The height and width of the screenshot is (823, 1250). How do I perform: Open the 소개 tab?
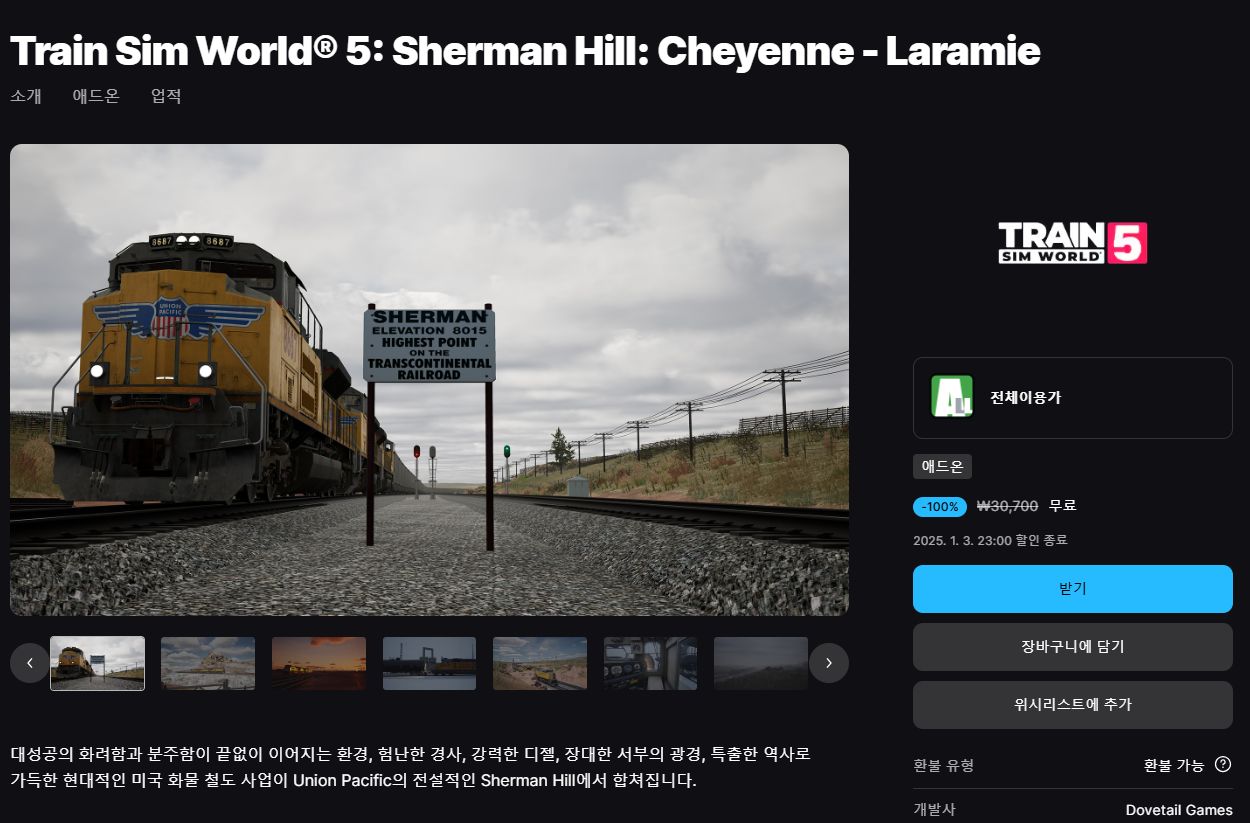tap(26, 96)
